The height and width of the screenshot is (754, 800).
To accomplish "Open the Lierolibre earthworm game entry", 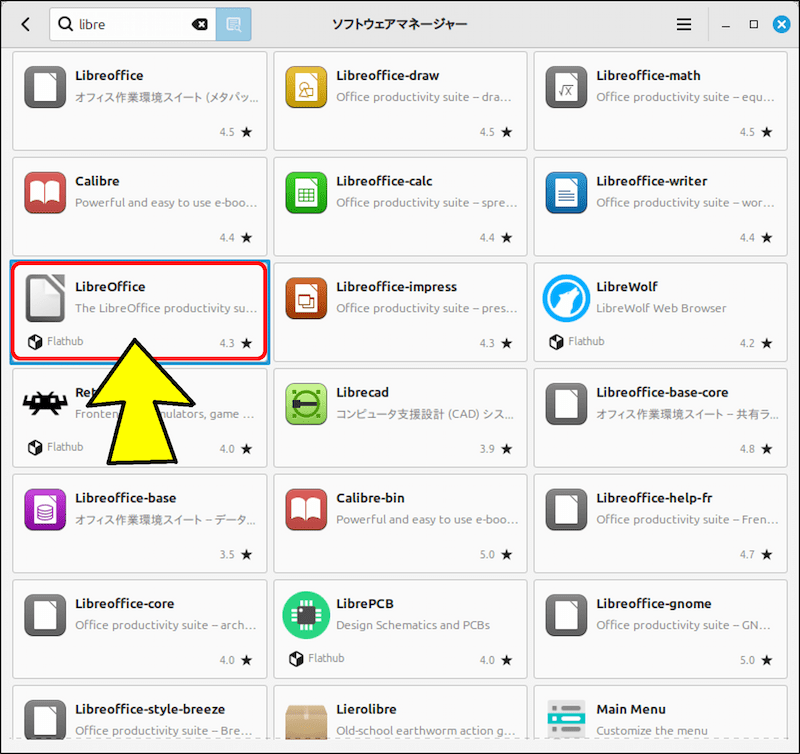I will click(400, 716).
